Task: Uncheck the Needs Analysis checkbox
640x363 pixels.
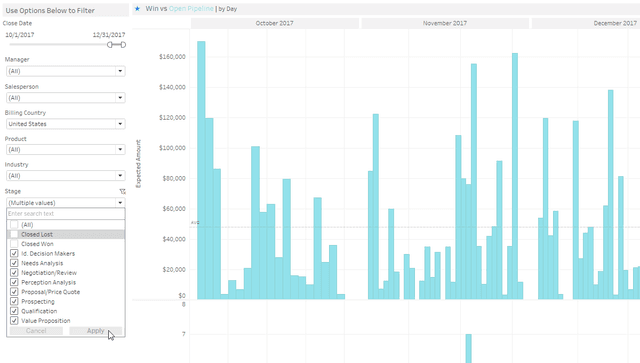Action: point(14,263)
